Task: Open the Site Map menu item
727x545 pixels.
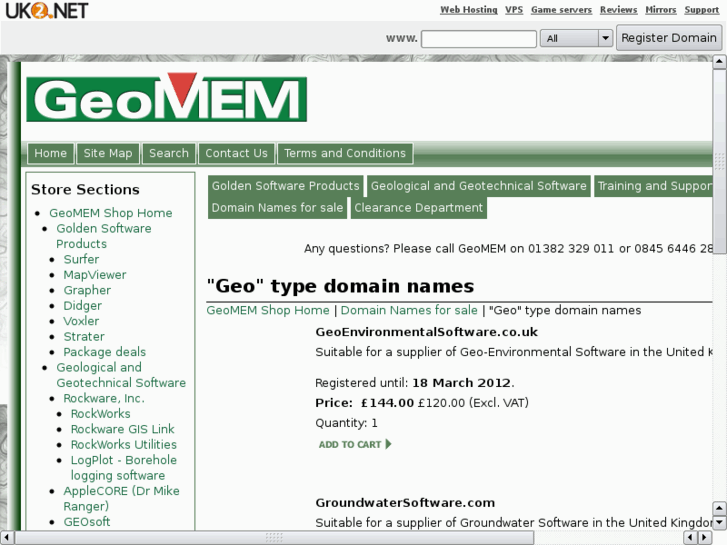Action: pyautogui.click(x=108, y=154)
